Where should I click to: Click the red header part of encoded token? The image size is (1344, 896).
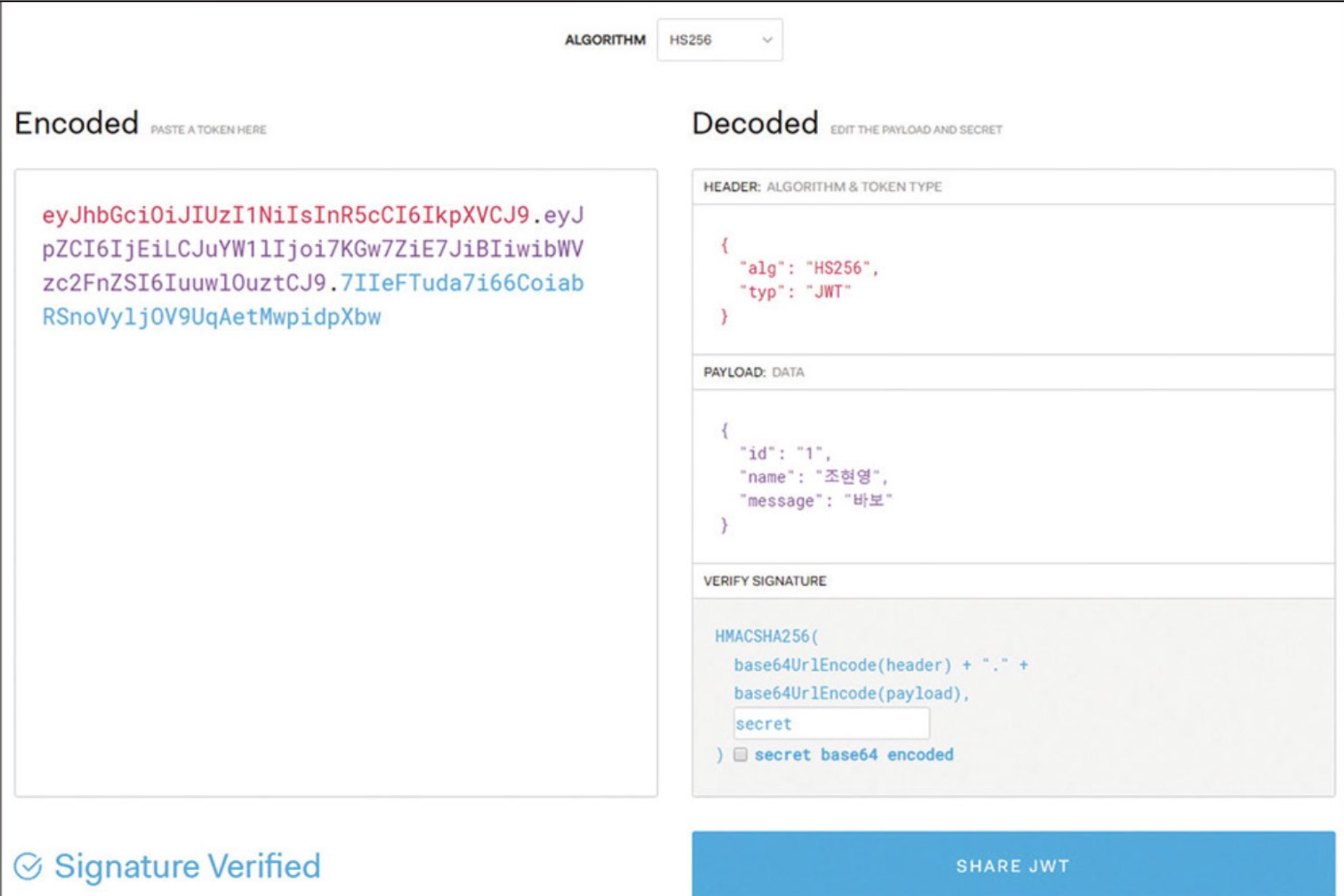point(286,215)
